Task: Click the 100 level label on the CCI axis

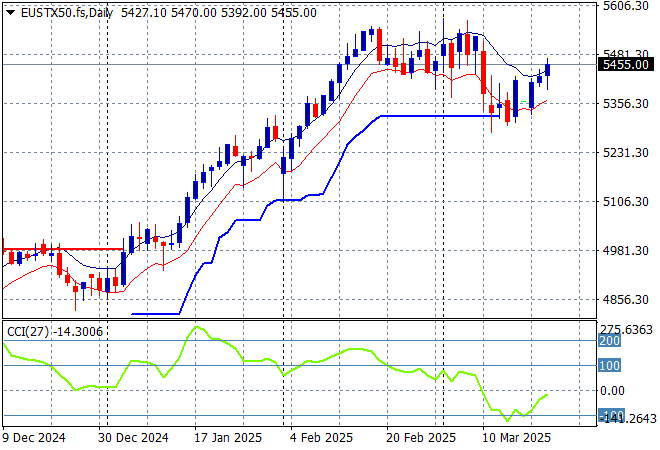Action: tap(611, 366)
